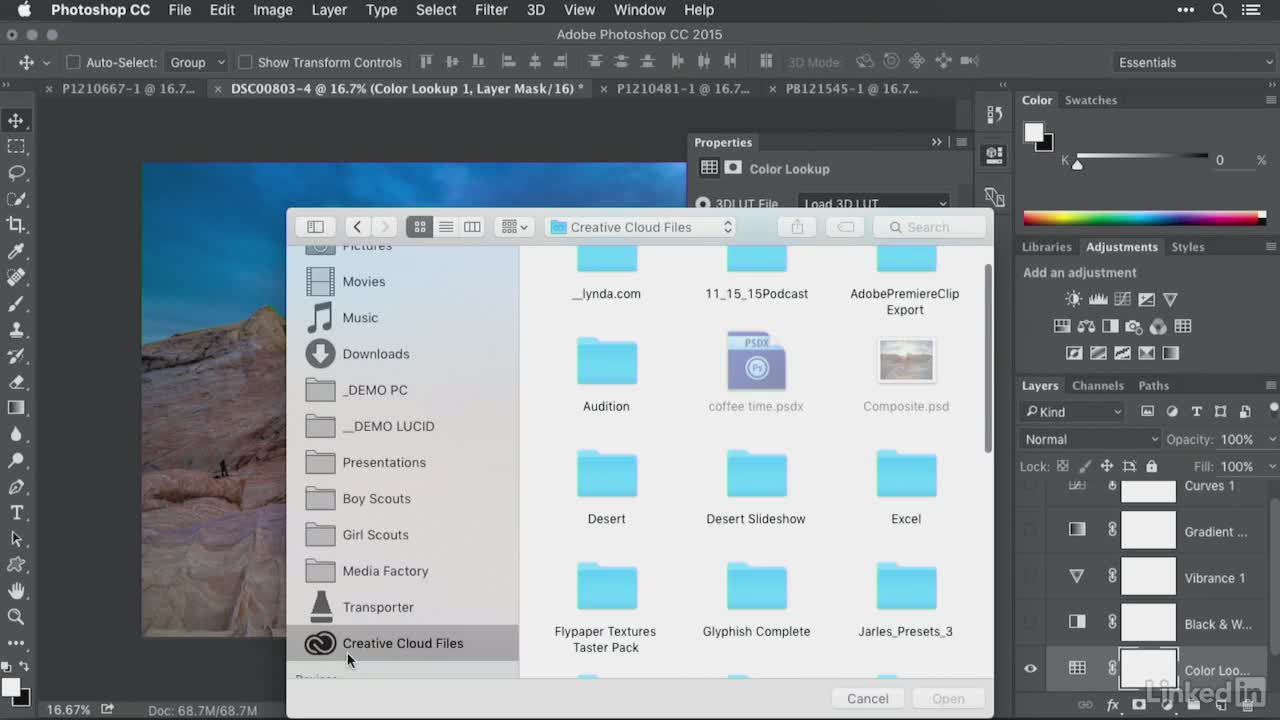Add a Threshold adjustment
Viewport: 1280px width, 720px height.
click(x=1122, y=353)
